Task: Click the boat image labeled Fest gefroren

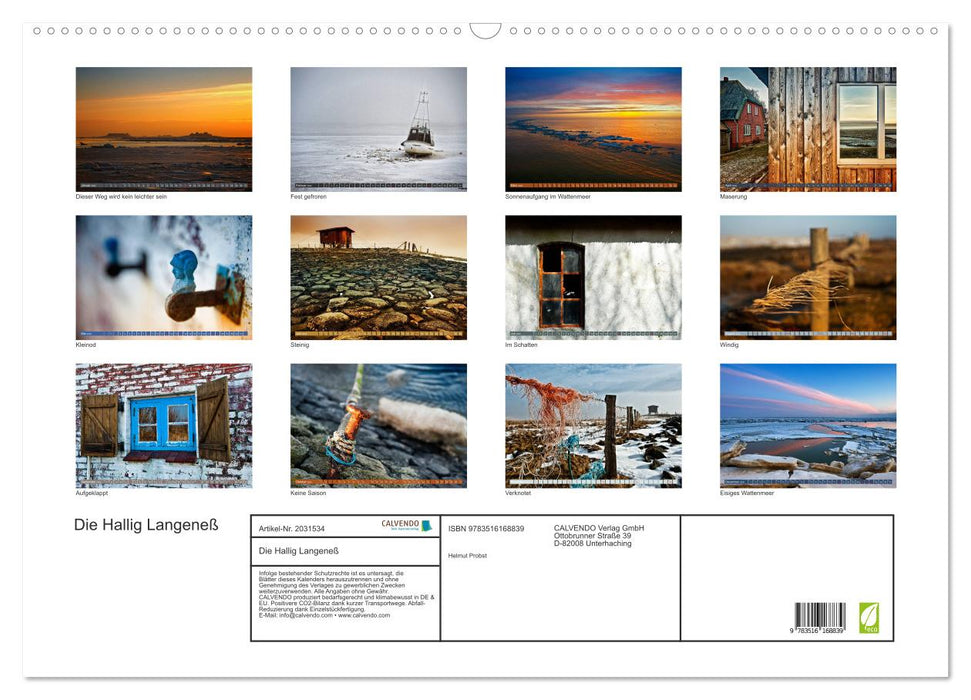Action: click(x=378, y=128)
